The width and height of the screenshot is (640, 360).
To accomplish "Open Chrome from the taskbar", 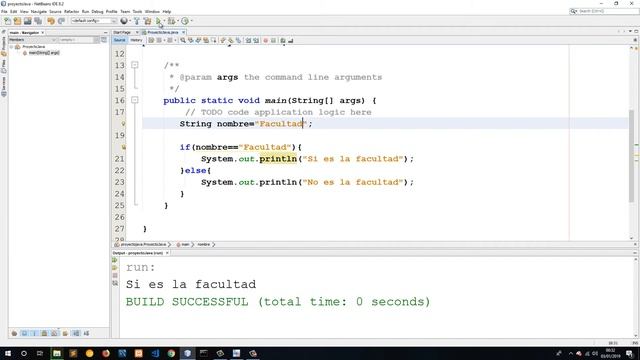I will click(171, 353).
